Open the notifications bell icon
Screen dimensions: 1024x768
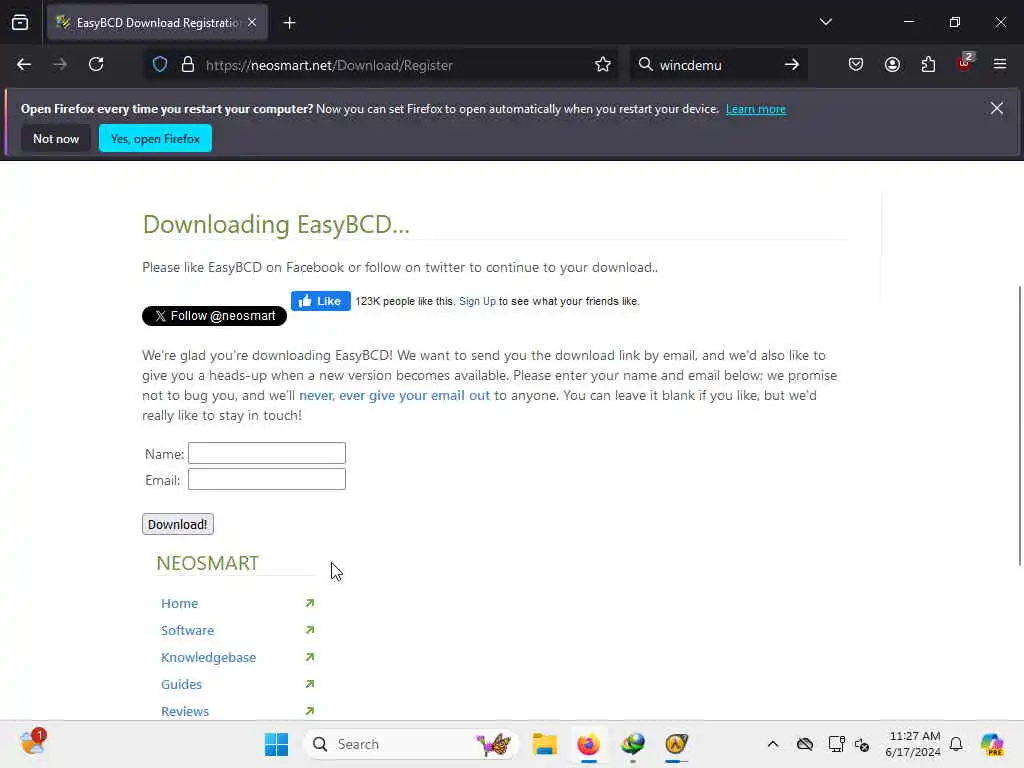956,744
